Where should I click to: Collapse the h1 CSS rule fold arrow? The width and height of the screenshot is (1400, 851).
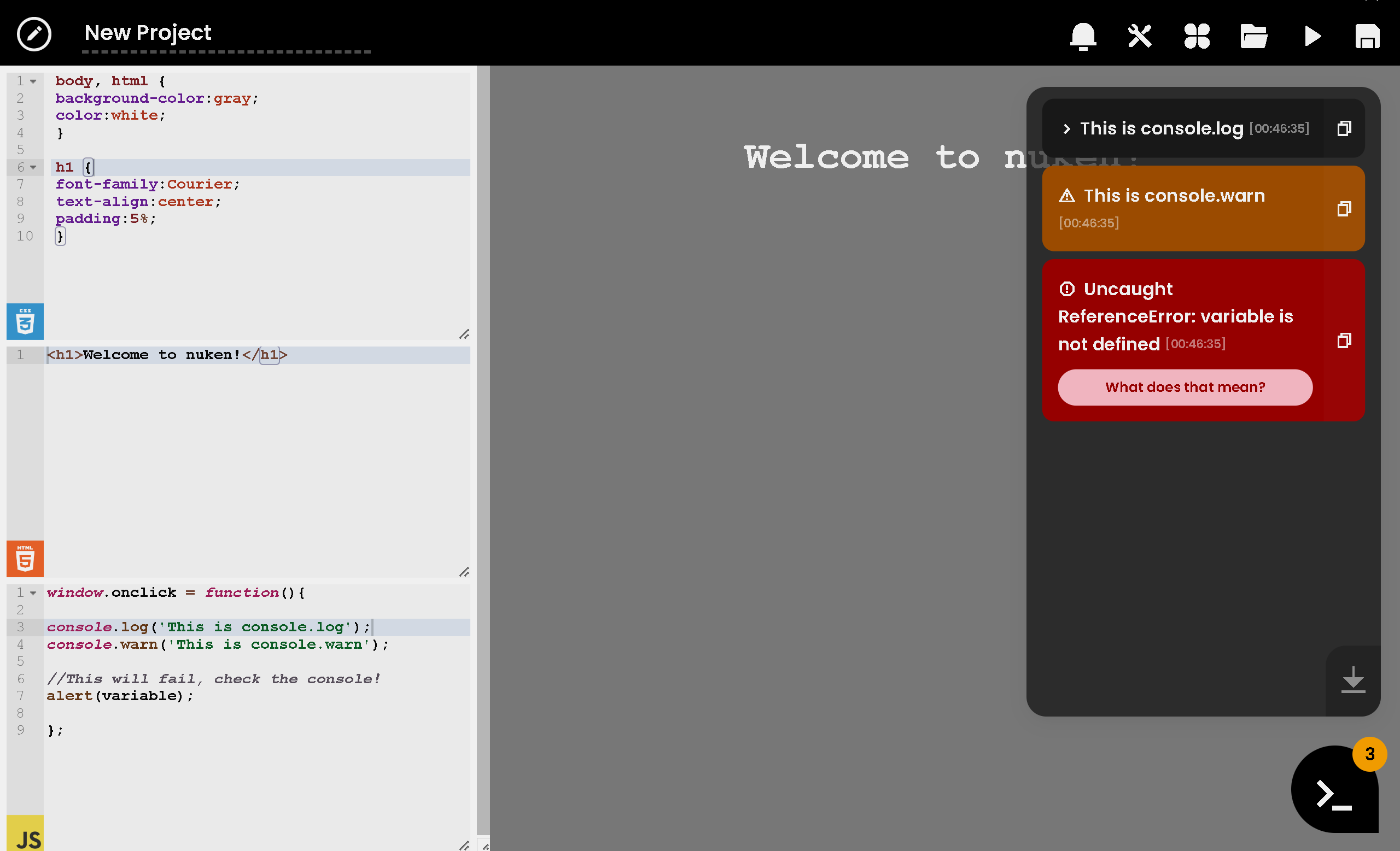click(33, 167)
